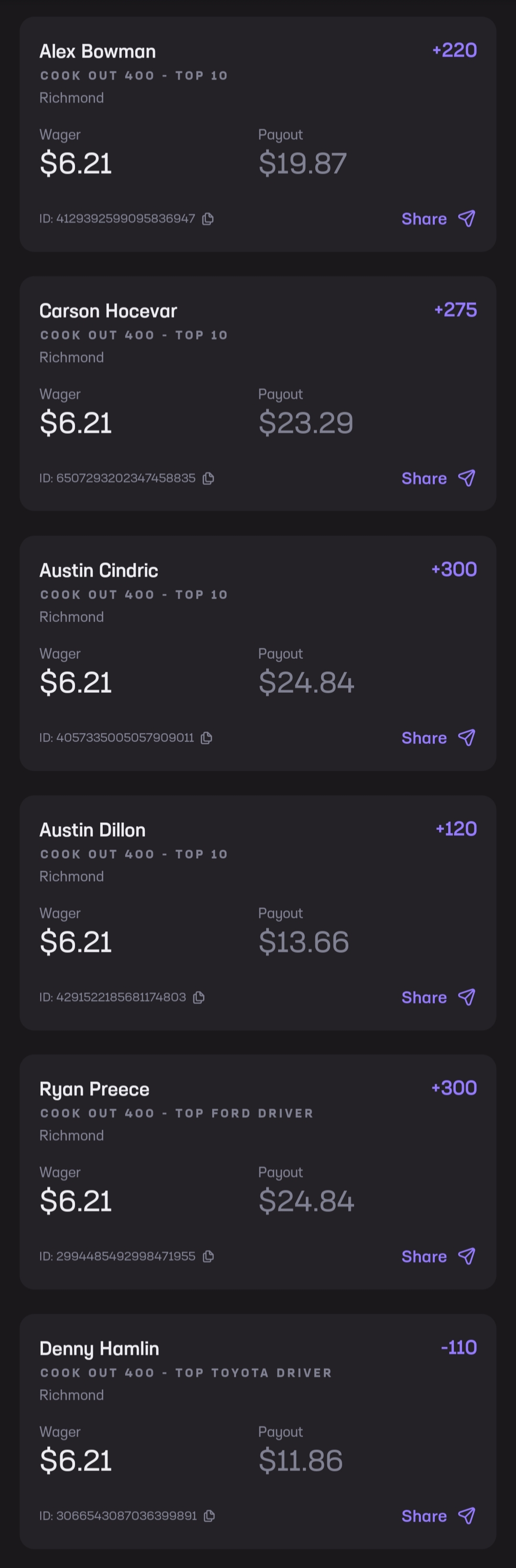
Task: Tap Share text on Alex Bowman card
Action: click(424, 219)
